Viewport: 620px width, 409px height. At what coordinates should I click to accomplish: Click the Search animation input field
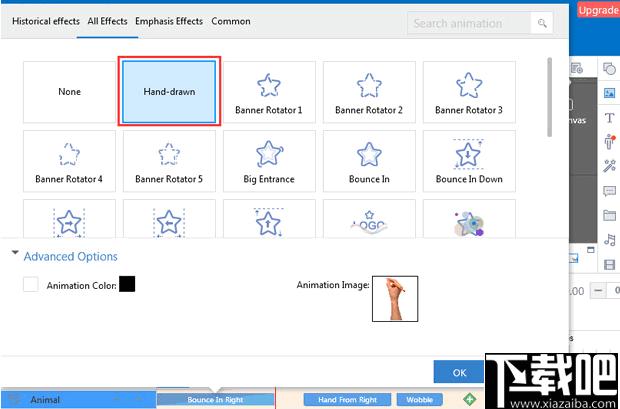coord(470,23)
